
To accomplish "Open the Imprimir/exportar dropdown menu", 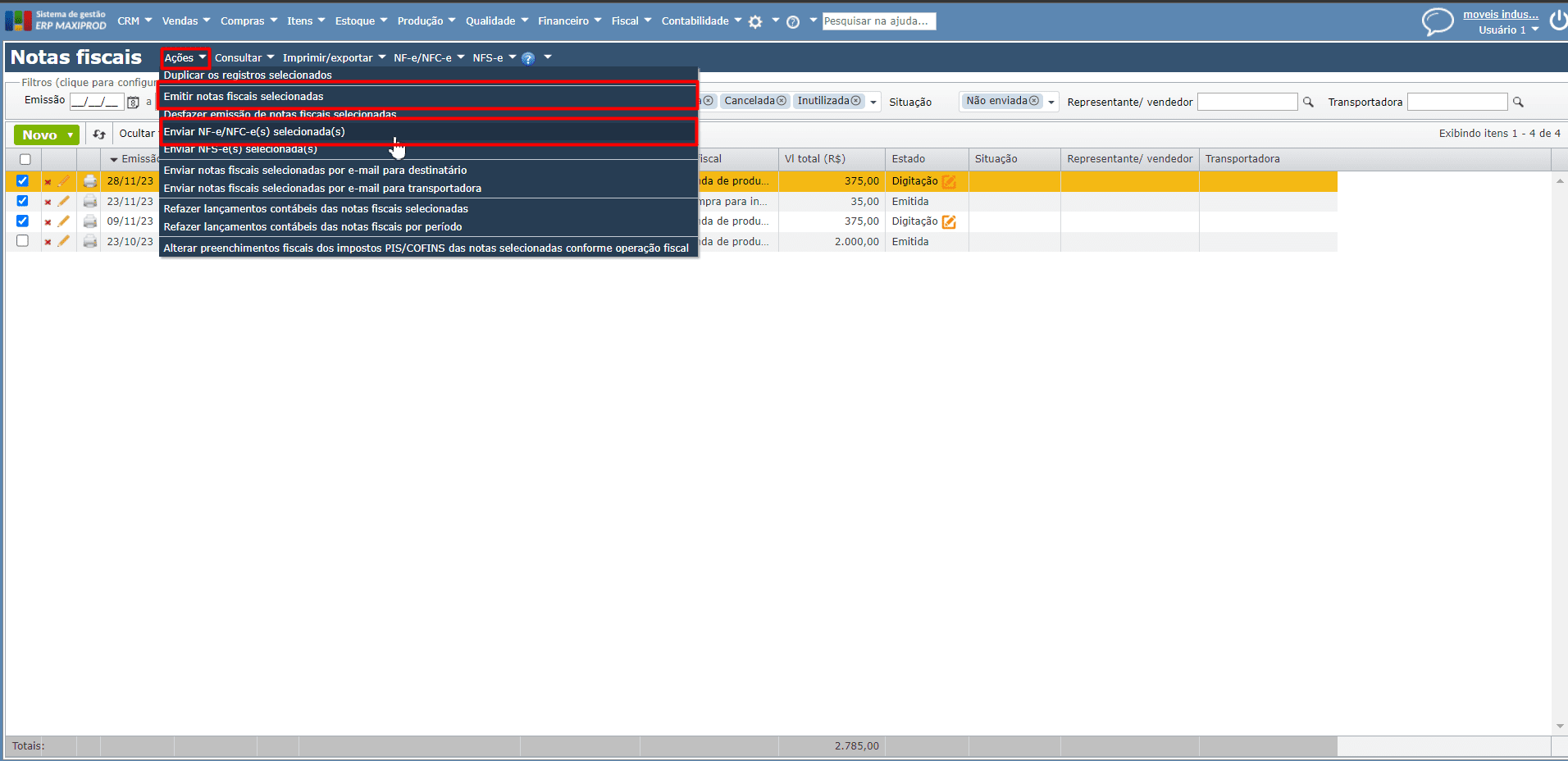I will (334, 58).
